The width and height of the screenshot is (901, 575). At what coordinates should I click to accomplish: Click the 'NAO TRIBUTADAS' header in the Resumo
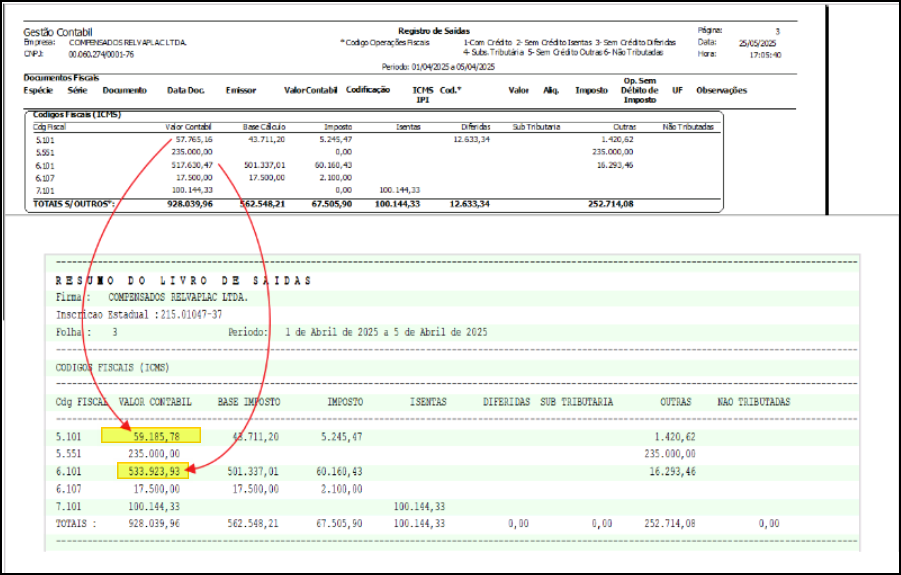(754, 402)
